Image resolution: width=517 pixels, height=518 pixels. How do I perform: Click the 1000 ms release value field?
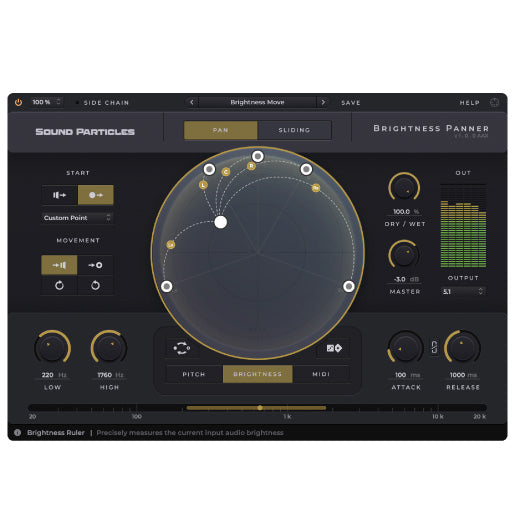coord(463,375)
